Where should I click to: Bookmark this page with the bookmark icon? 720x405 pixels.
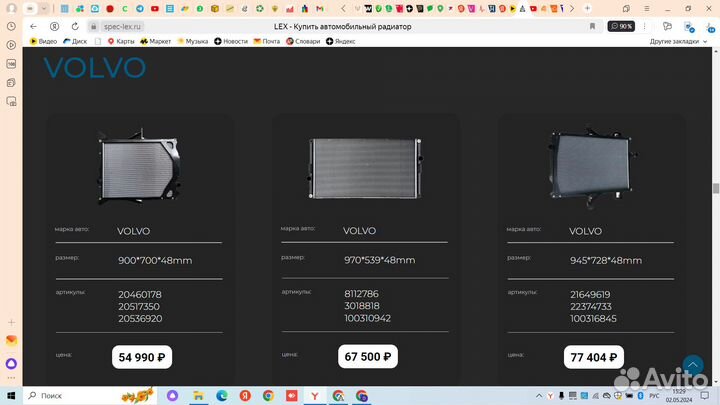pos(592,27)
